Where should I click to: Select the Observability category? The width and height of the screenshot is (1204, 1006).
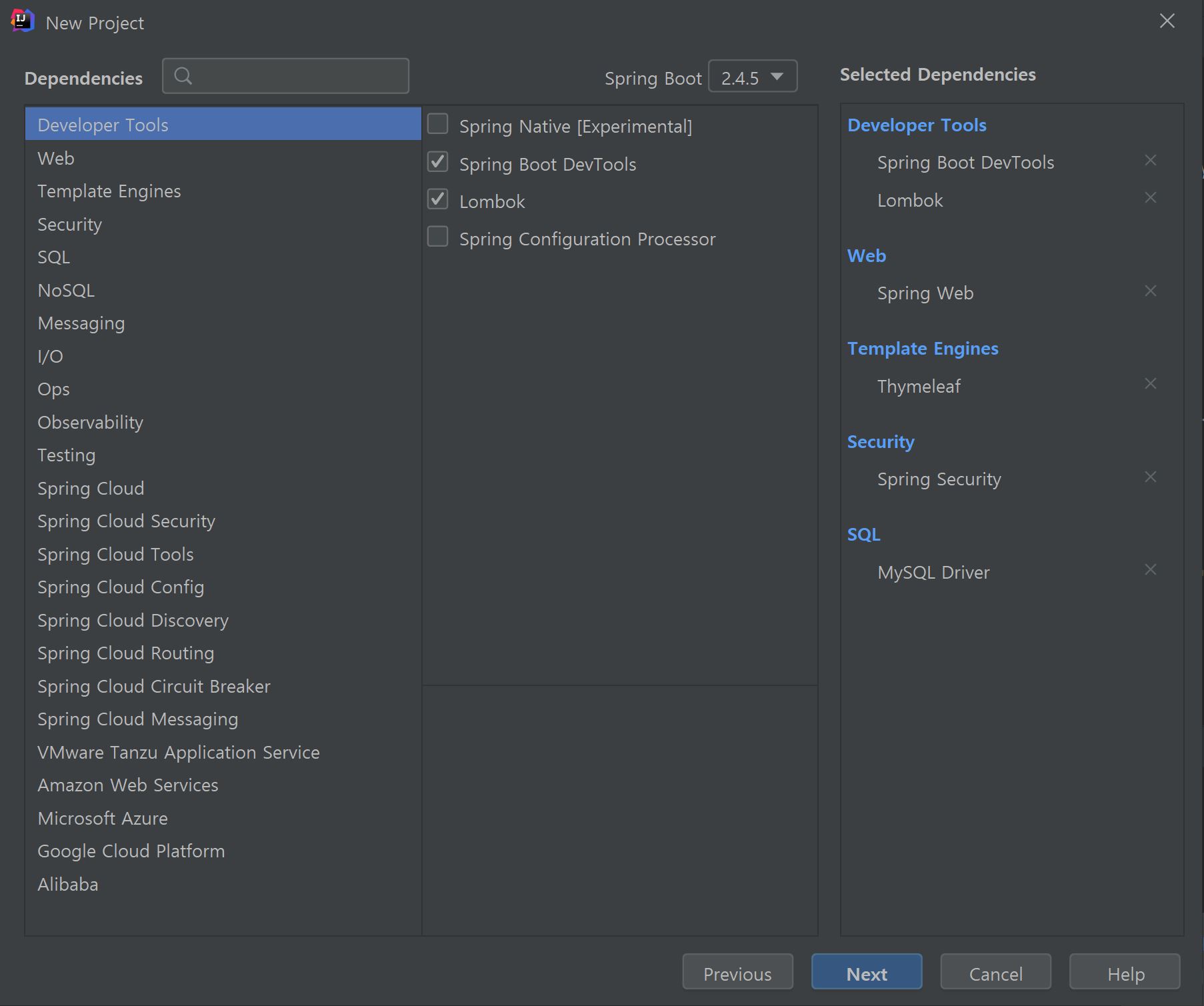223,422
